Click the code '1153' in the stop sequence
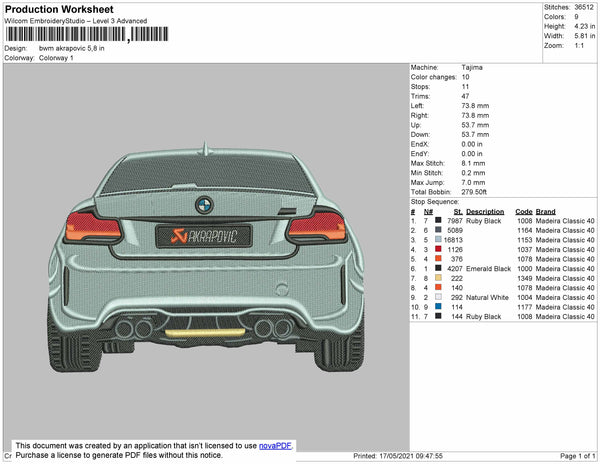 (x=525, y=240)
